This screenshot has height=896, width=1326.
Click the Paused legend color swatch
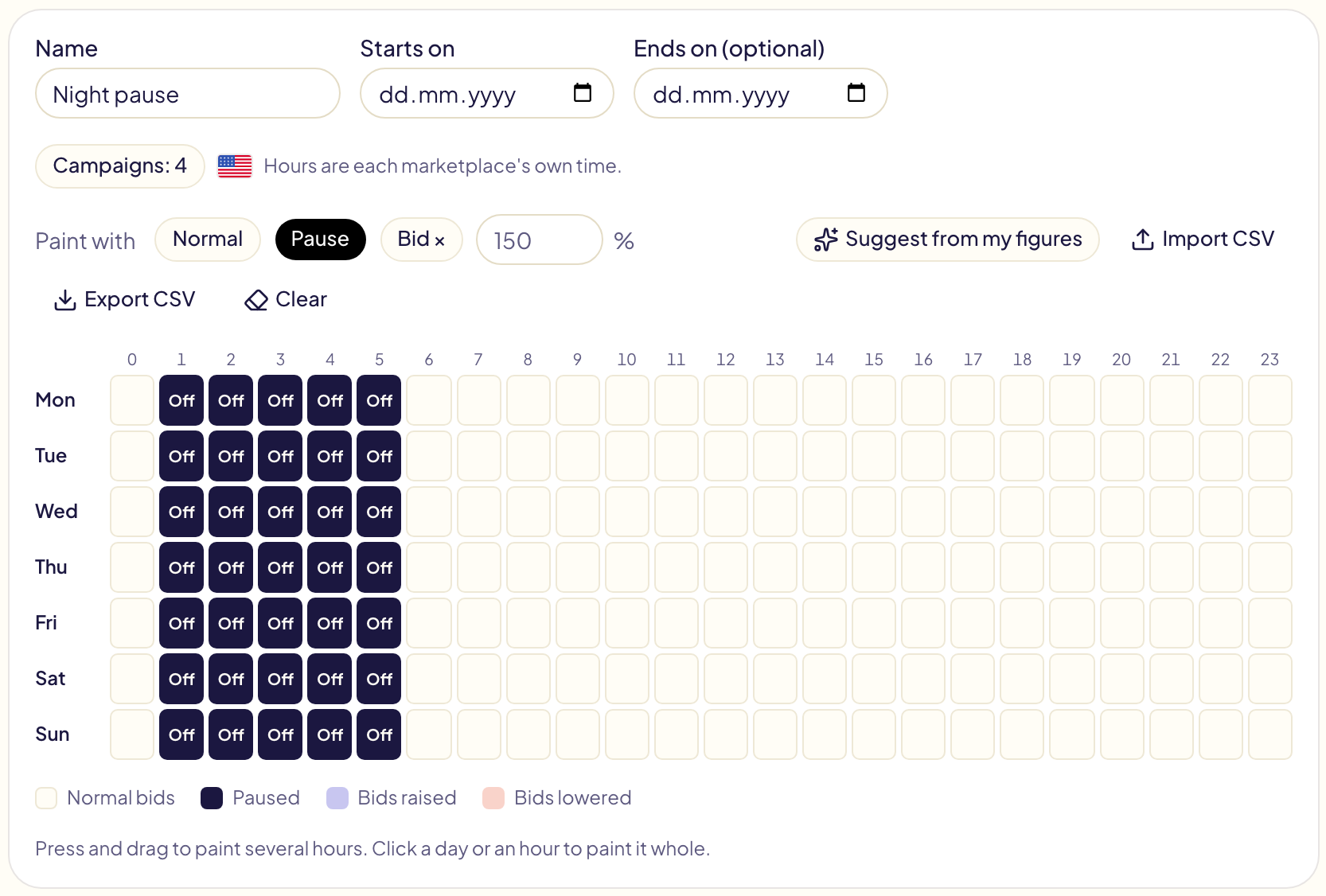pyautogui.click(x=212, y=798)
